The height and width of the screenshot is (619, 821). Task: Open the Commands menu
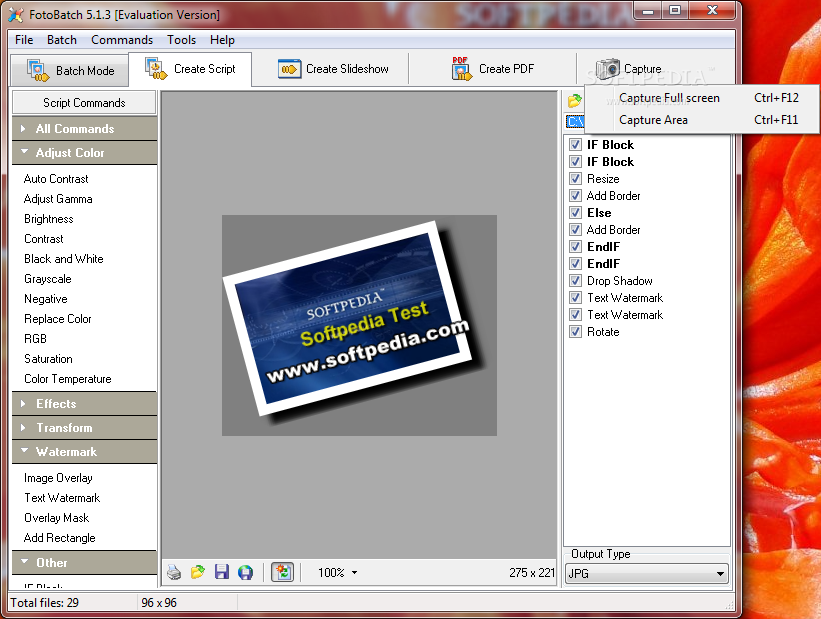[122, 40]
